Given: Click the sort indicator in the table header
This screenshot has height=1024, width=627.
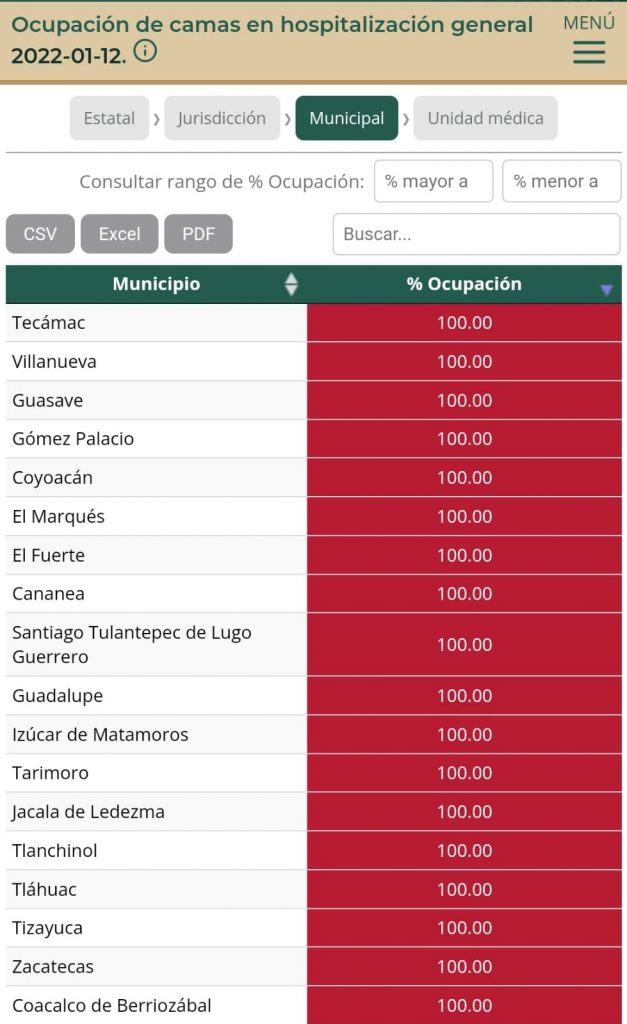Looking at the screenshot, I should pos(290,284).
